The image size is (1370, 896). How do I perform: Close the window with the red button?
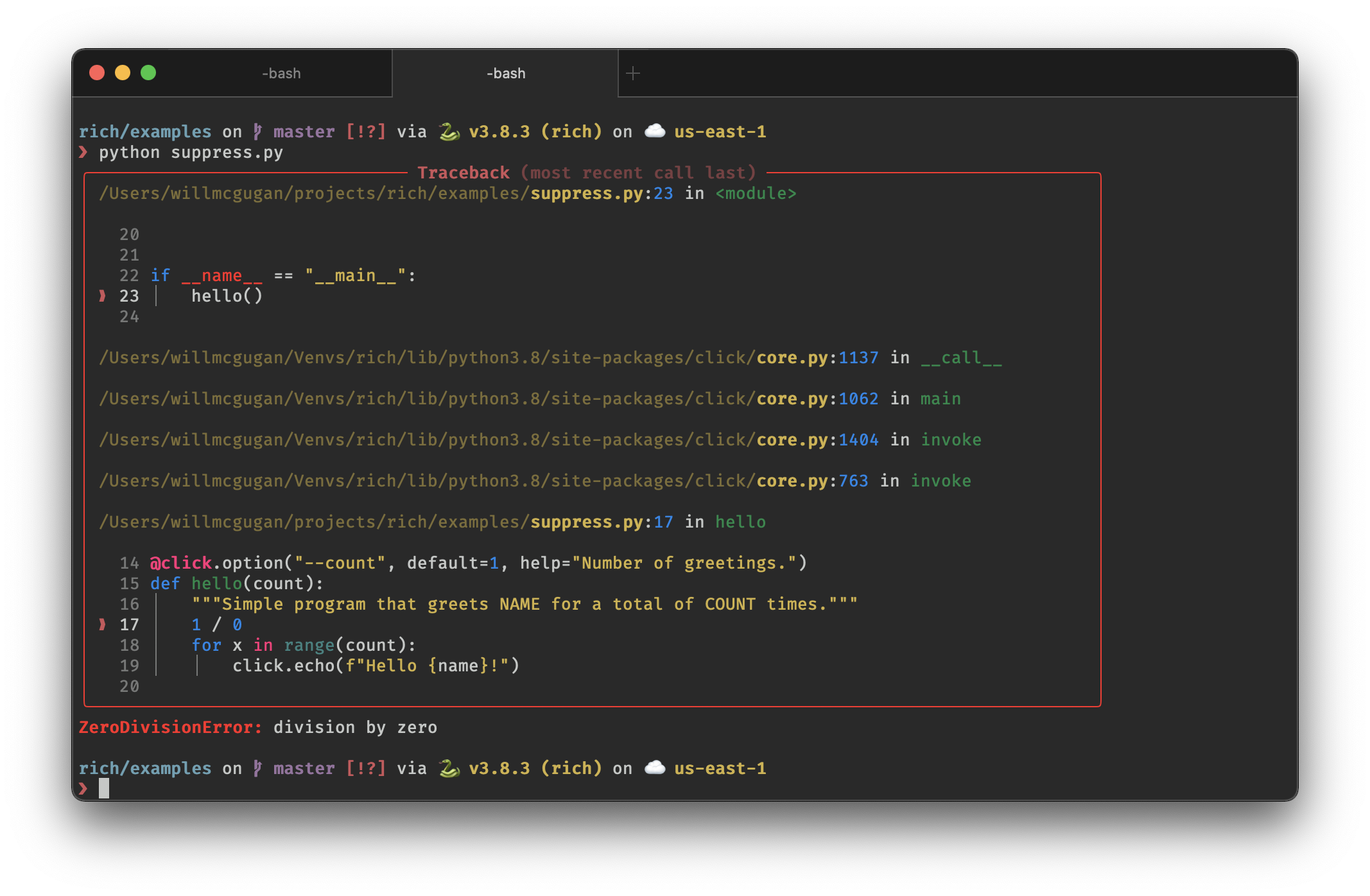[x=97, y=73]
